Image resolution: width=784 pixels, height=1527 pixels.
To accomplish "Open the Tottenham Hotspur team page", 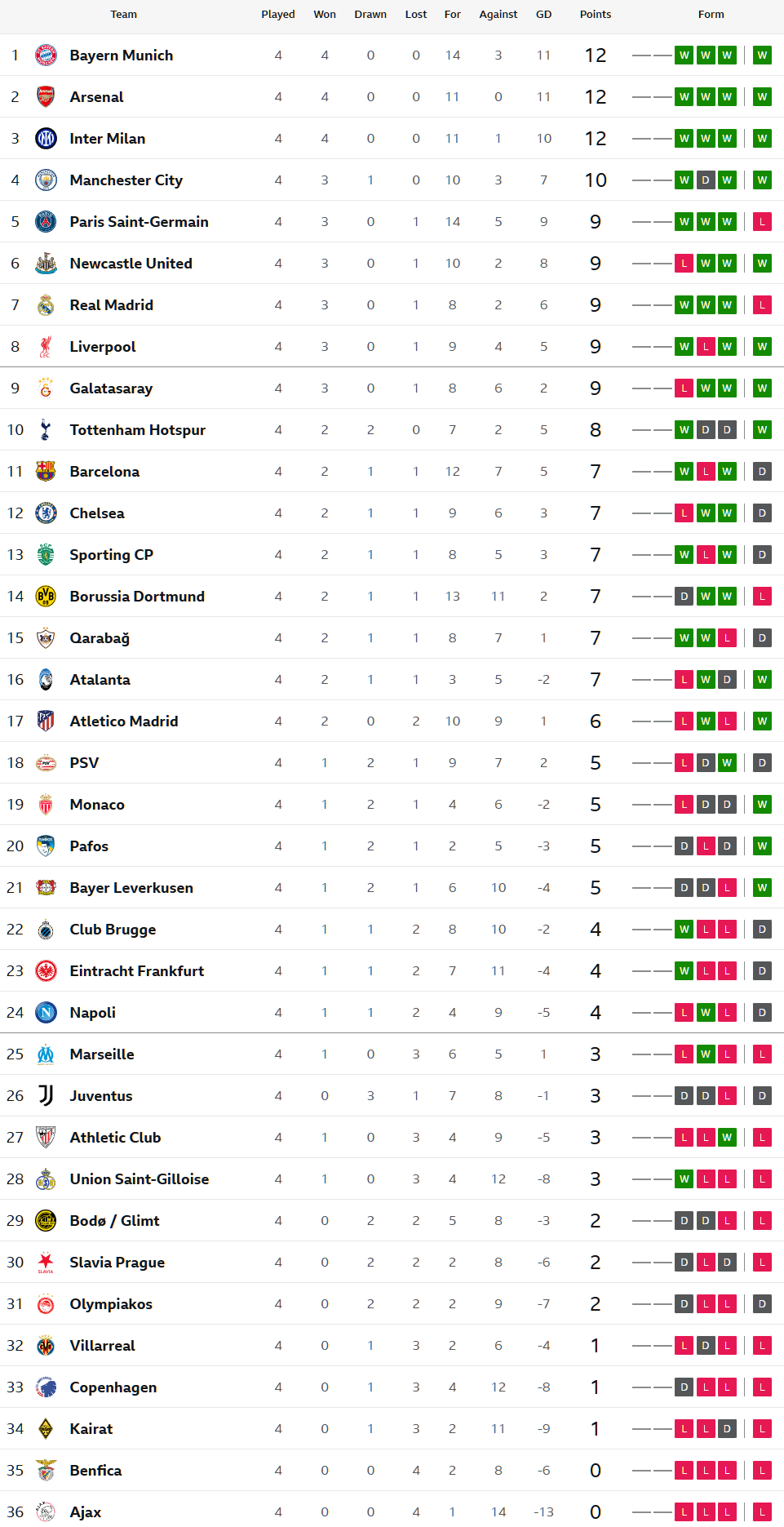I will point(137,430).
